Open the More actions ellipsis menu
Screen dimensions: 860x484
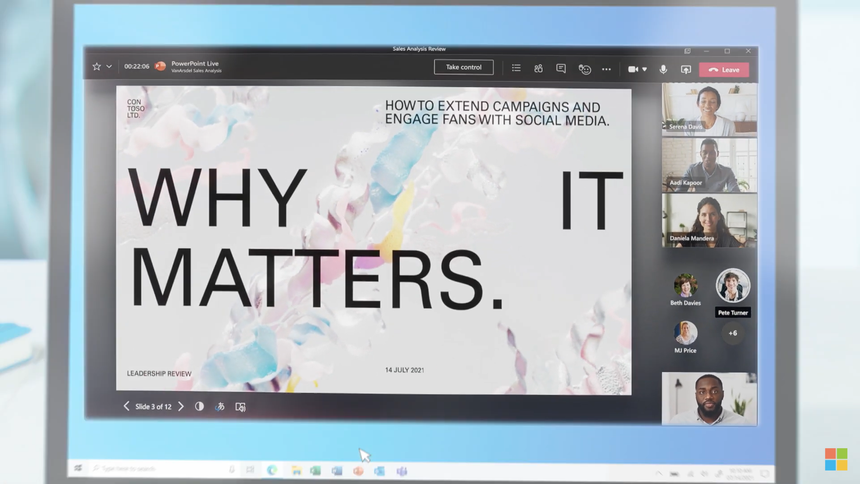click(607, 69)
